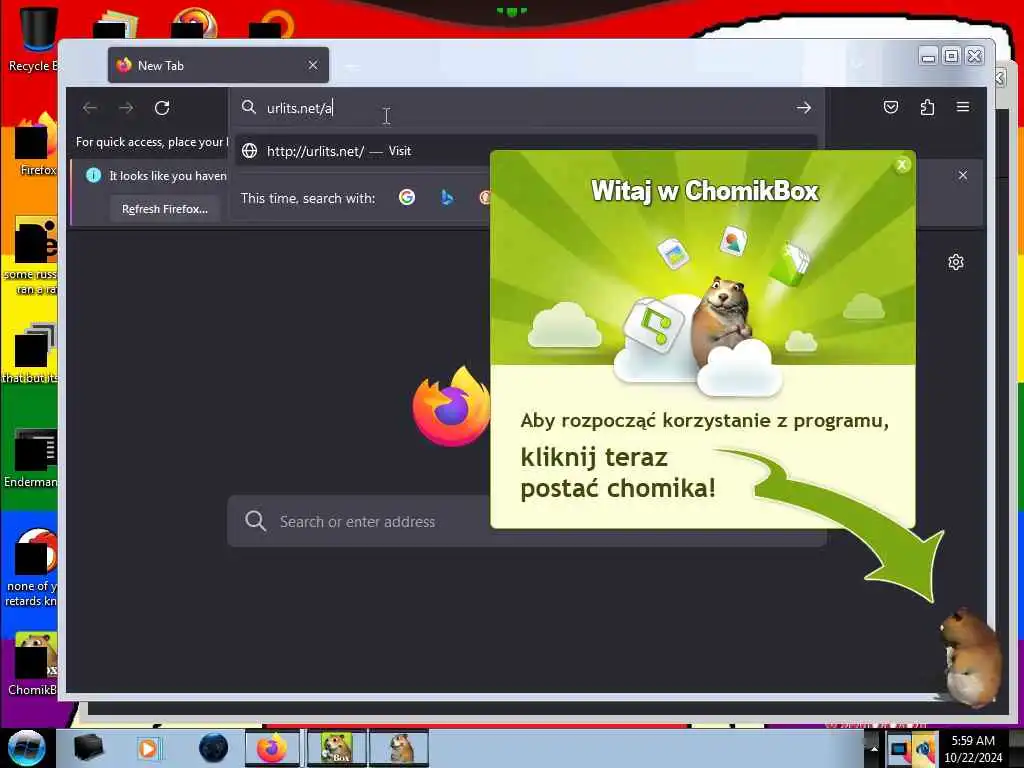Click the search magnifier in address bar
1024x768 pixels.
click(248, 107)
